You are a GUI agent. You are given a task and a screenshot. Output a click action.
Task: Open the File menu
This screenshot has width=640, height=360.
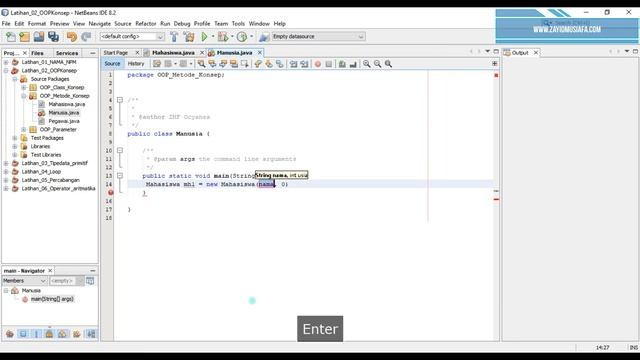[6, 24]
